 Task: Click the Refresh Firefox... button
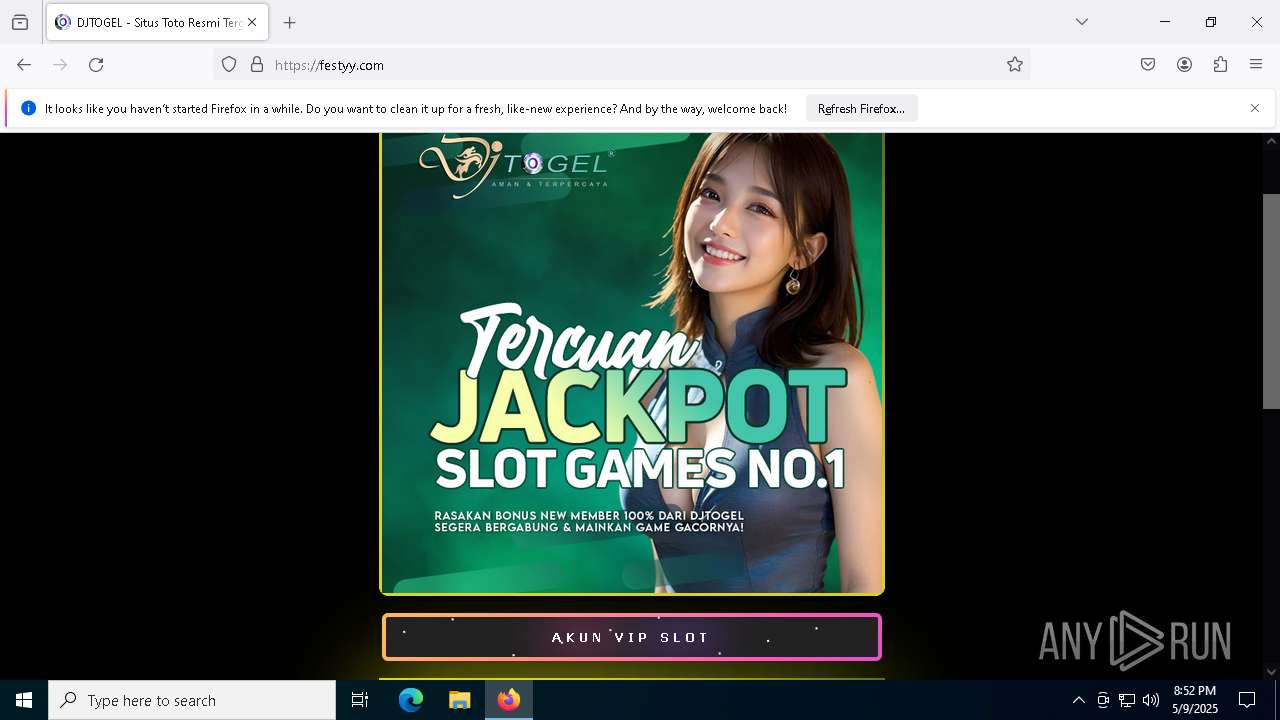861,108
